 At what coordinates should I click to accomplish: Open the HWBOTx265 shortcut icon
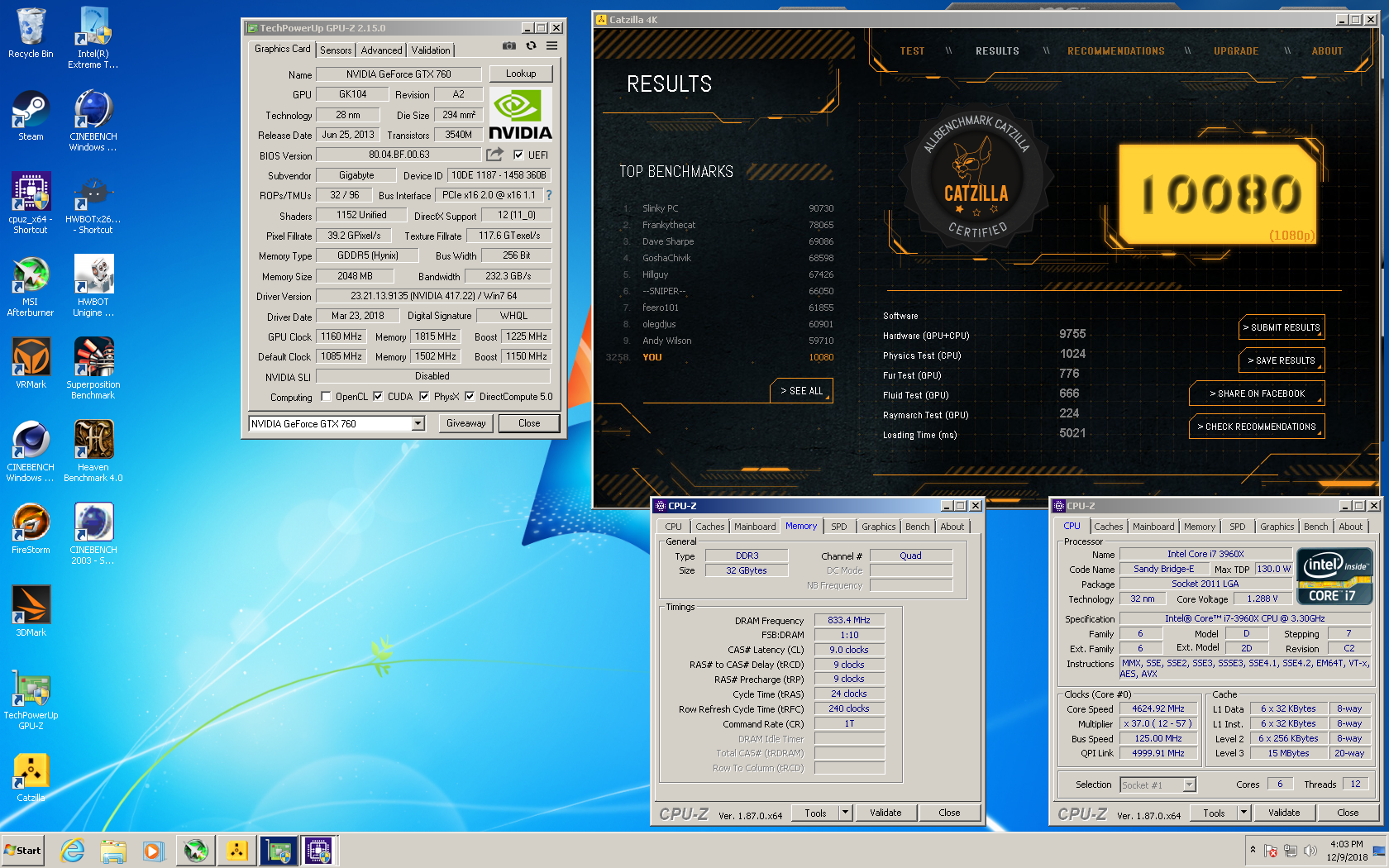93,203
